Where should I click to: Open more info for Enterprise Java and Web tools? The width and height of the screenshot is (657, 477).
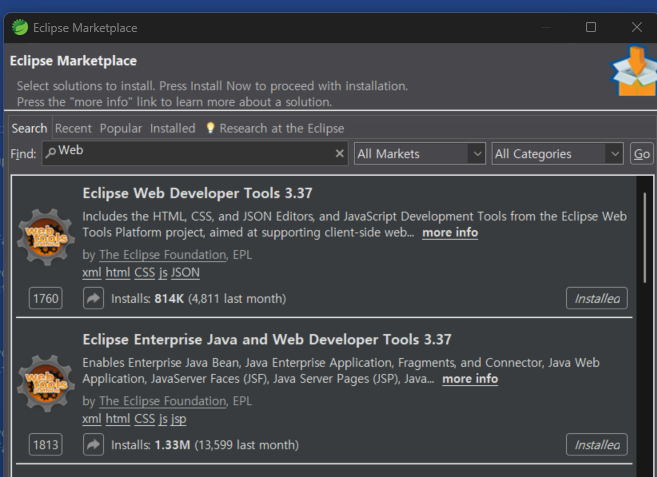470,379
